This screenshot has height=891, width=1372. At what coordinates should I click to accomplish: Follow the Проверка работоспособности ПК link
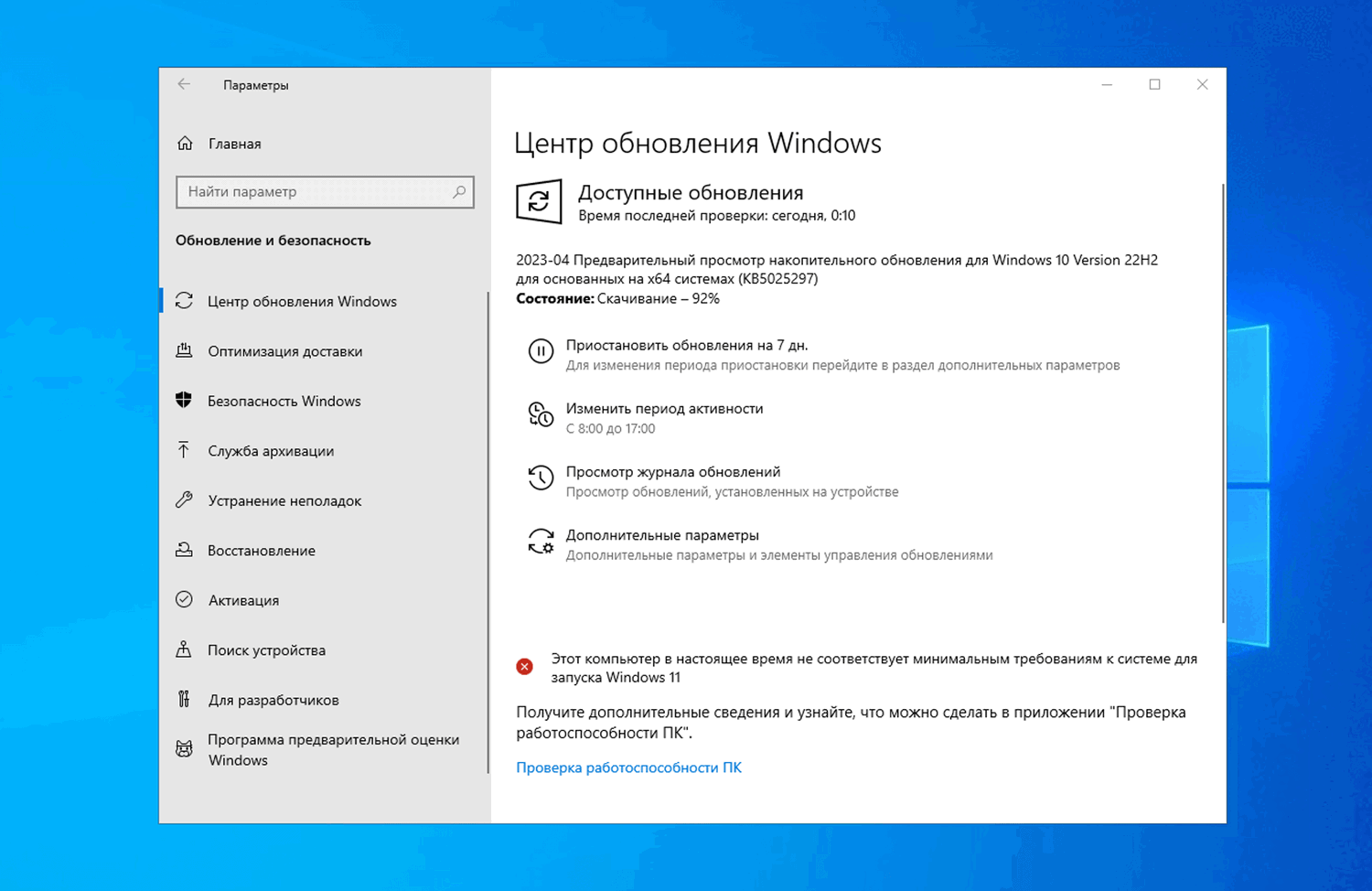tap(628, 767)
